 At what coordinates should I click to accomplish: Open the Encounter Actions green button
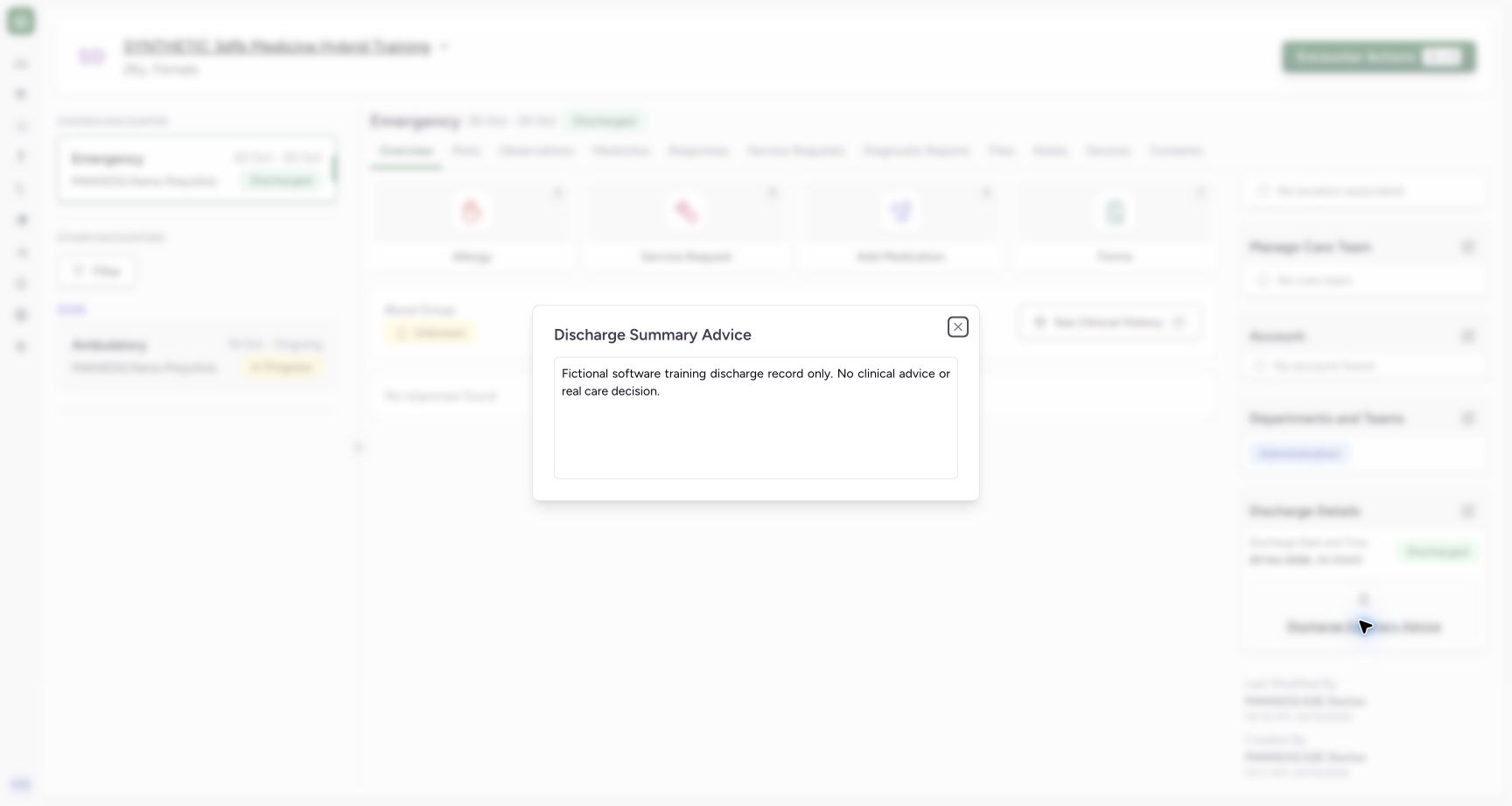tap(1379, 57)
